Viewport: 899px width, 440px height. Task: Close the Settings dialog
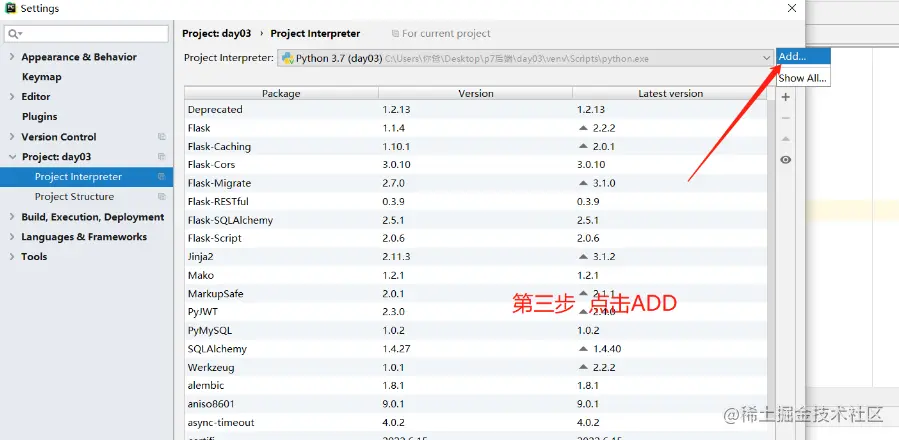[792, 8]
